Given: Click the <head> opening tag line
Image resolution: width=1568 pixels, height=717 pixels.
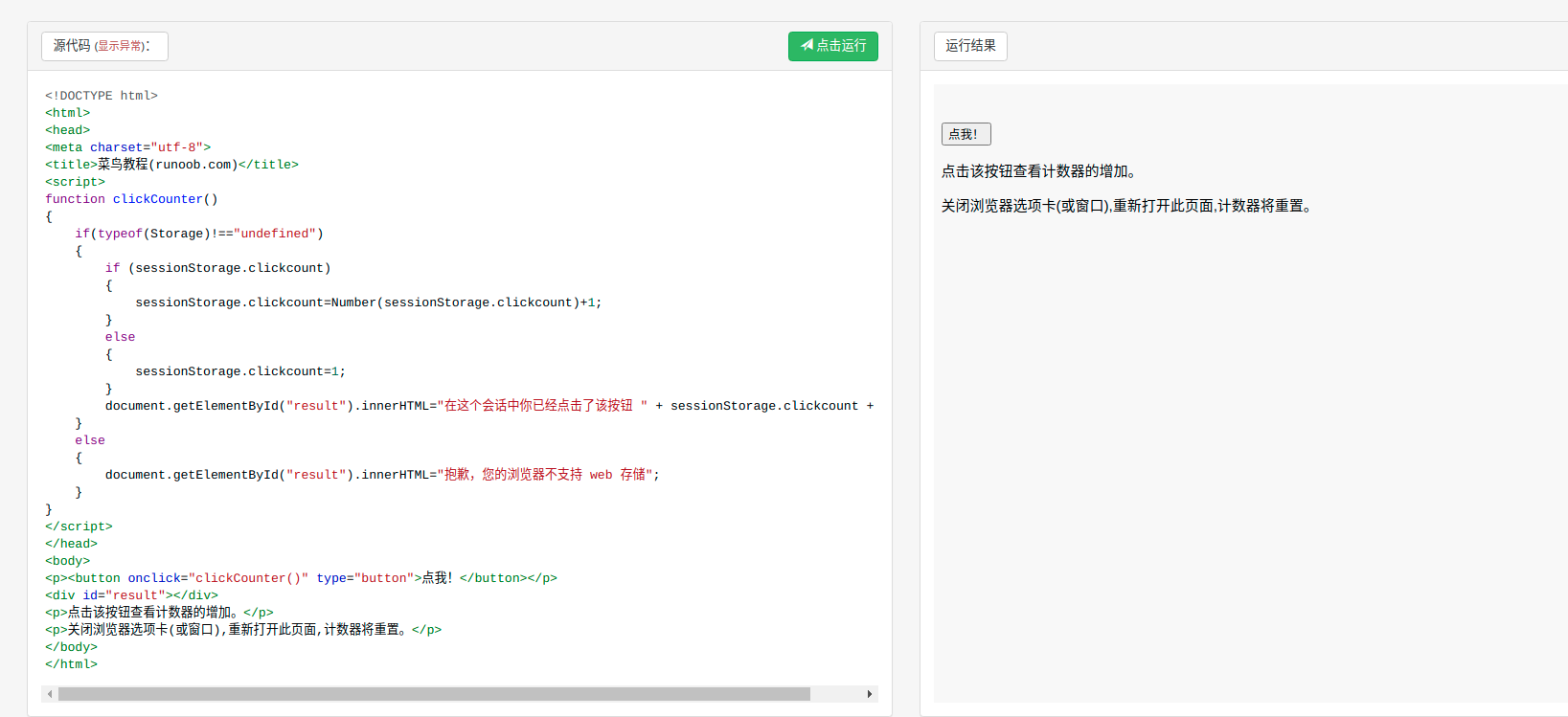Looking at the screenshot, I should (67, 130).
